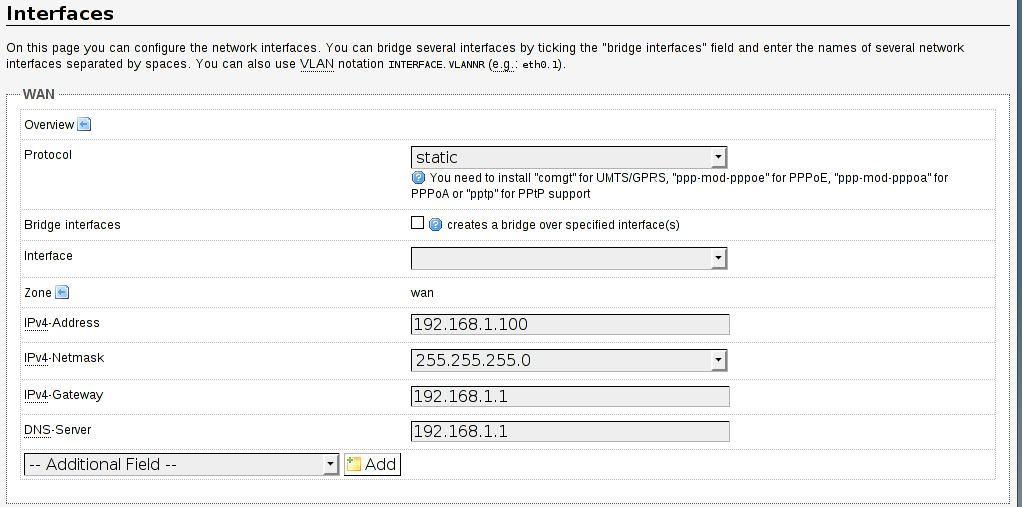Image resolution: width=1022 pixels, height=507 pixels.
Task: Expand the empty Interface dropdown
Action: coord(568,258)
